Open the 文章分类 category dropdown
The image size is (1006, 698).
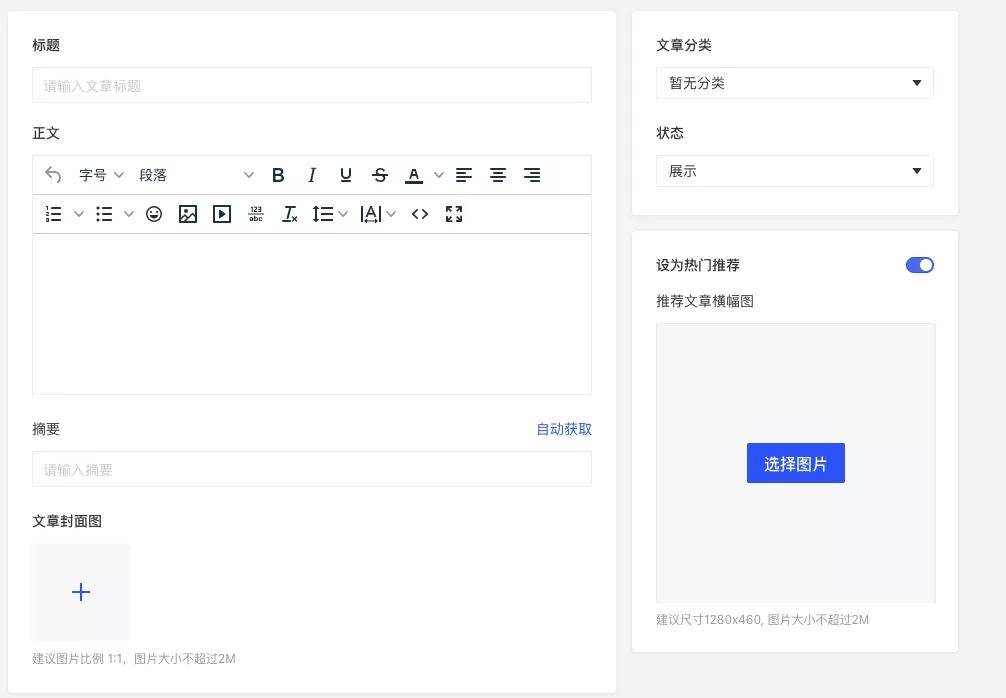click(x=794, y=83)
